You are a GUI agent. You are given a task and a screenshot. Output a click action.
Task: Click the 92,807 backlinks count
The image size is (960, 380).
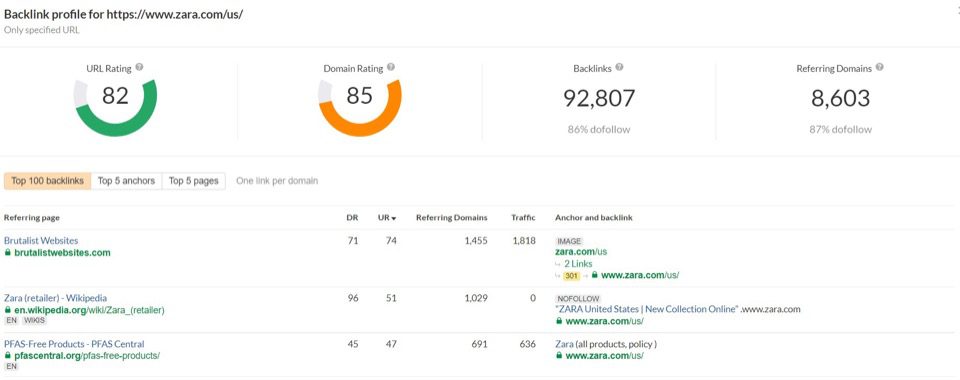[x=598, y=99]
